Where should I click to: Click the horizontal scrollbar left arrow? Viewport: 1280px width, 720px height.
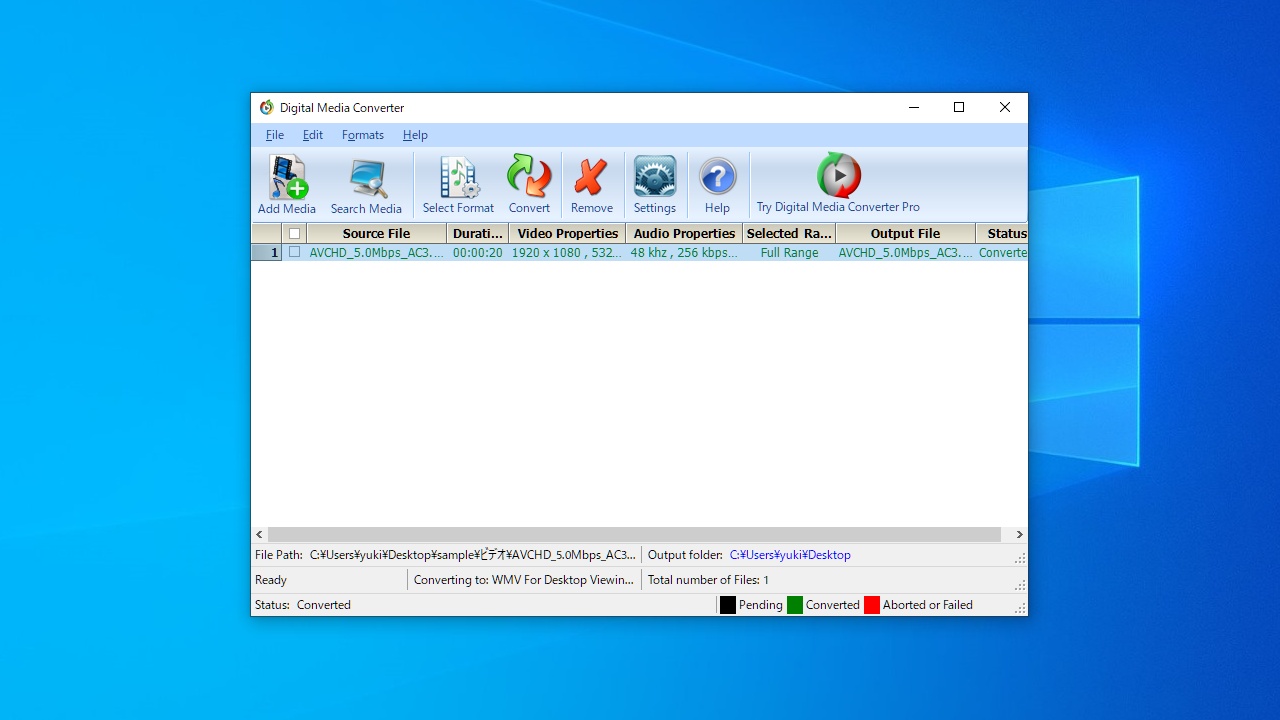[260, 535]
